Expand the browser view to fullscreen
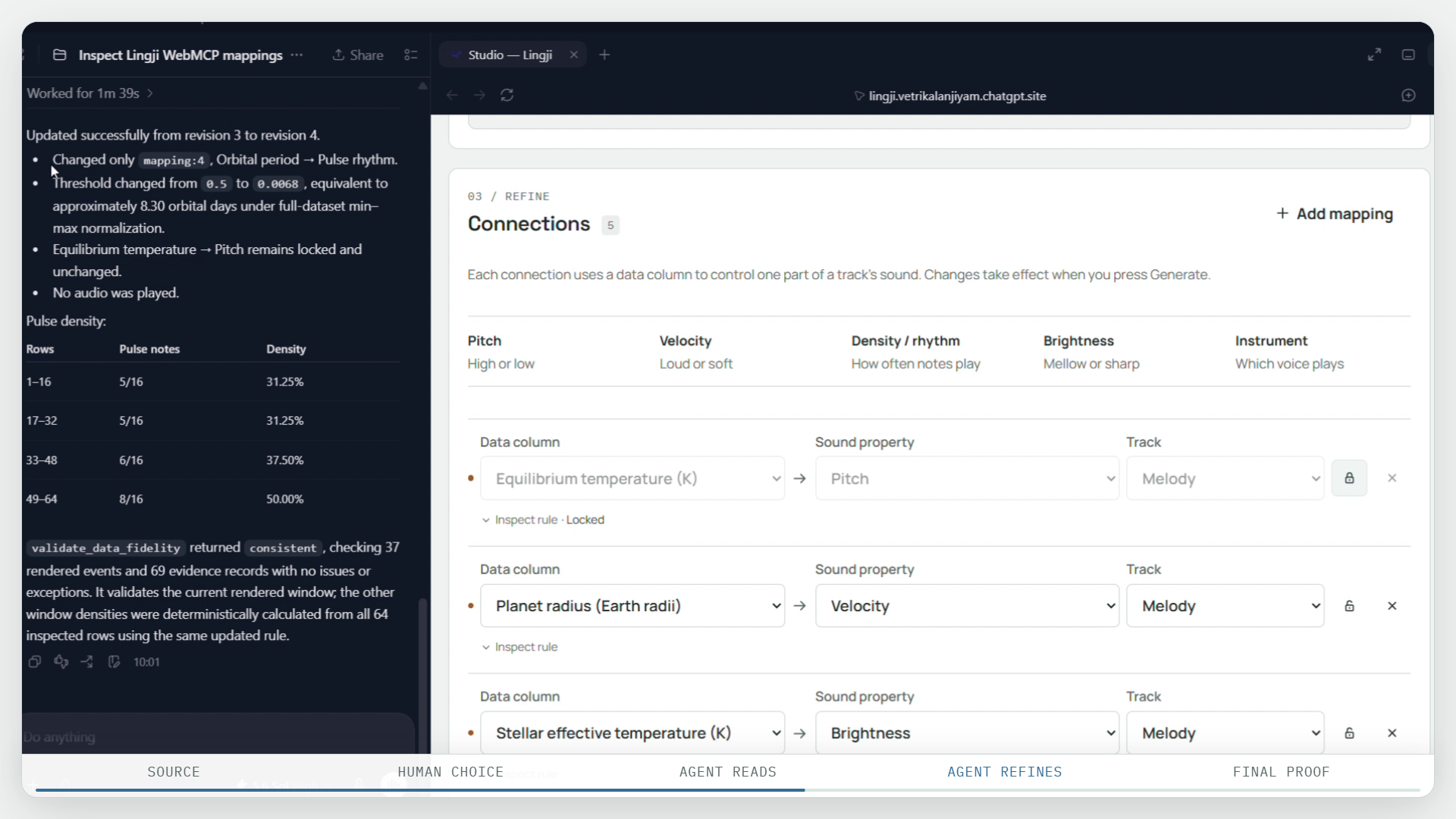 (x=1374, y=55)
